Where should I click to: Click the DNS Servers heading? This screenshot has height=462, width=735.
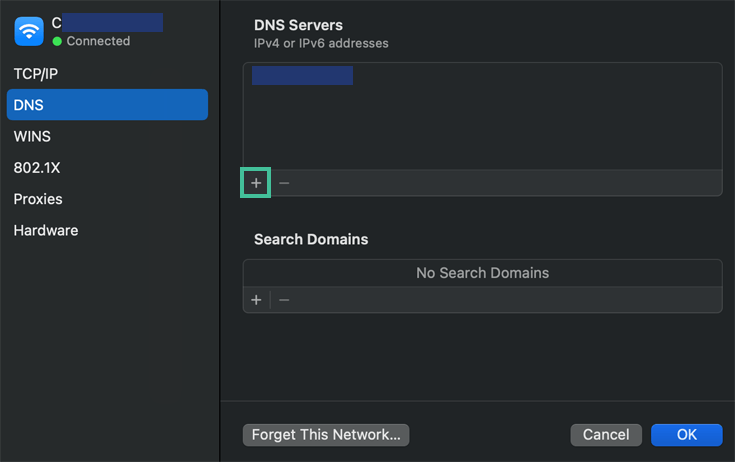(x=298, y=25)
